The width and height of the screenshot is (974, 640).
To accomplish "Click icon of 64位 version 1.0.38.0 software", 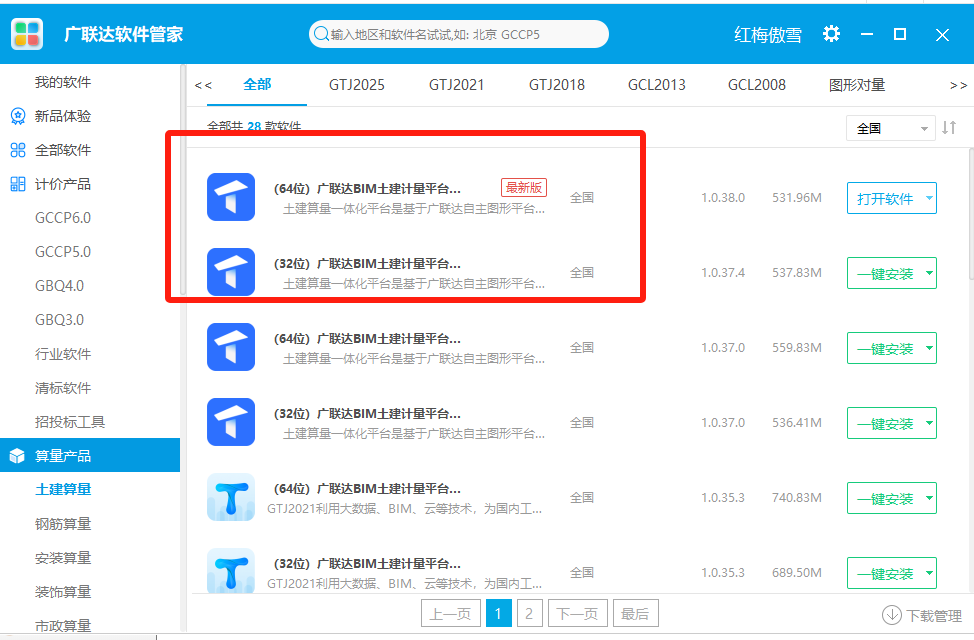I will (x=231, y=197).
